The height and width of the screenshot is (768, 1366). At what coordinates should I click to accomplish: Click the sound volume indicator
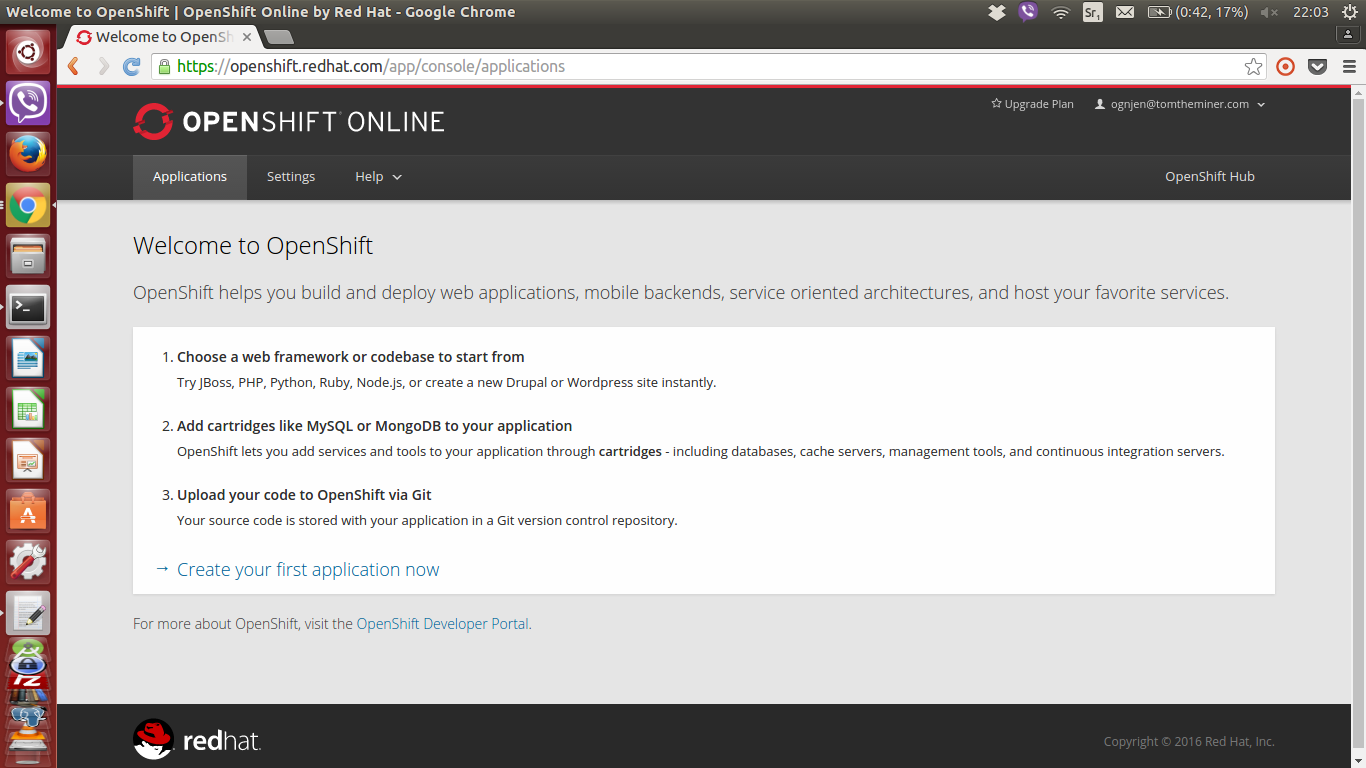pyautogui.click(x=1269, y=12)
